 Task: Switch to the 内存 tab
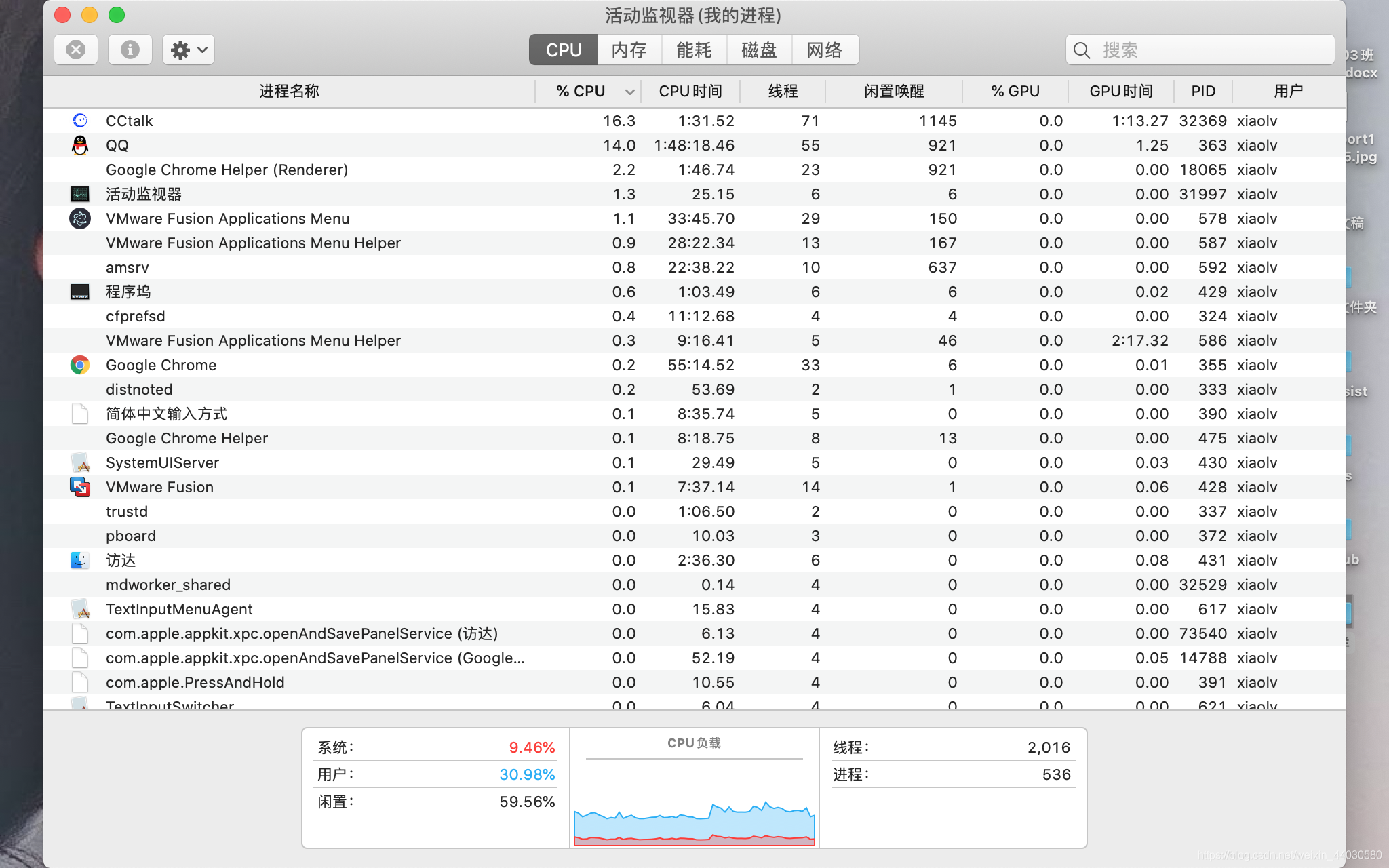(629, 50)
